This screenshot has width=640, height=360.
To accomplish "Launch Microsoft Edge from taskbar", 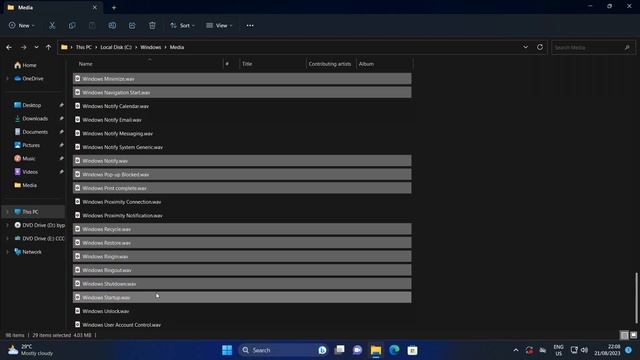I will coord(394,350).
